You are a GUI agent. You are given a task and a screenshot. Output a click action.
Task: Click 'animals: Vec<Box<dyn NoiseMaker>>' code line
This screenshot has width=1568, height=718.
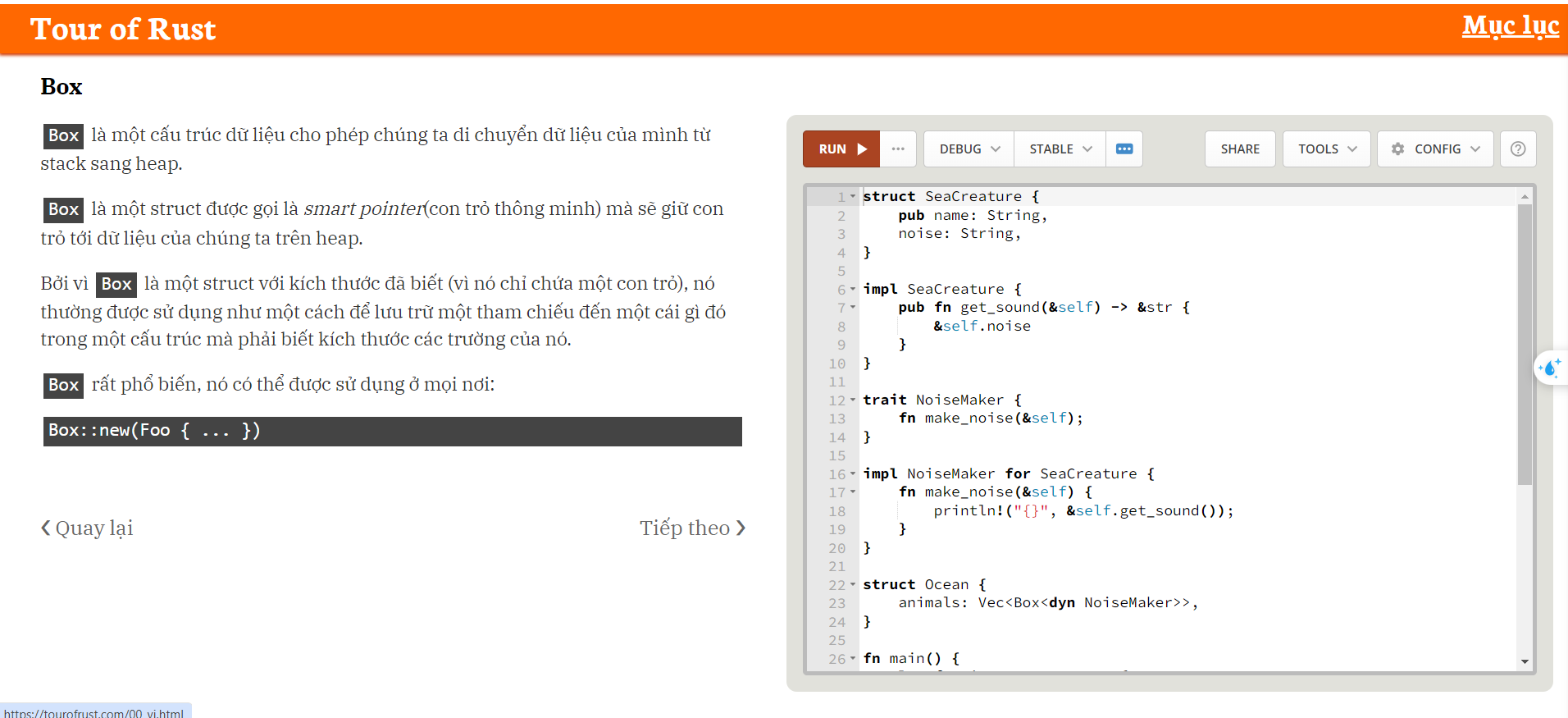(x=1047, y=603)
